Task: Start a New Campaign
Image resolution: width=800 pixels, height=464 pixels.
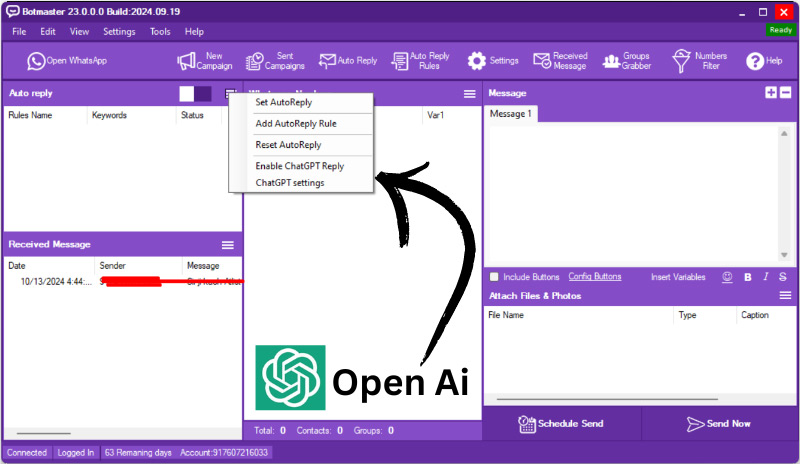Action: pos(205,61)
